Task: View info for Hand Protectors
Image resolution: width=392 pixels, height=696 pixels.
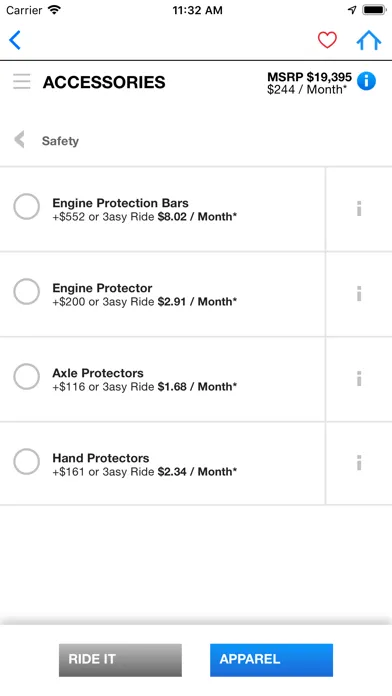Action: click(x=359, y=463)
